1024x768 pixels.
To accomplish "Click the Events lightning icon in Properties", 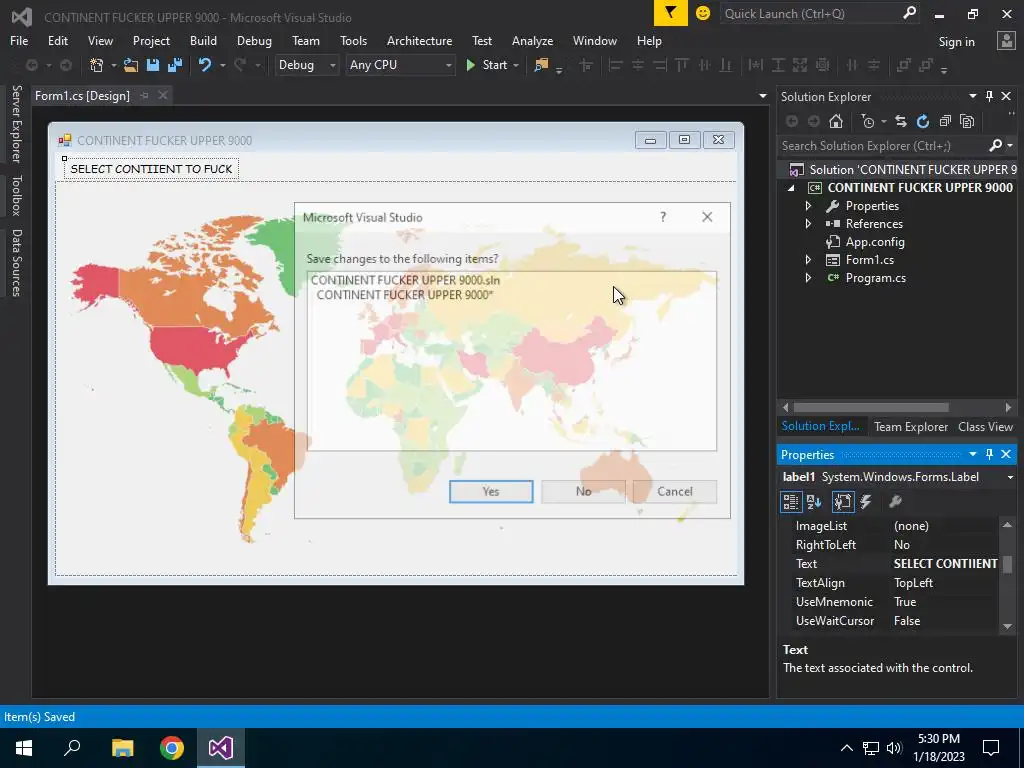I will (x=866, y=502).
